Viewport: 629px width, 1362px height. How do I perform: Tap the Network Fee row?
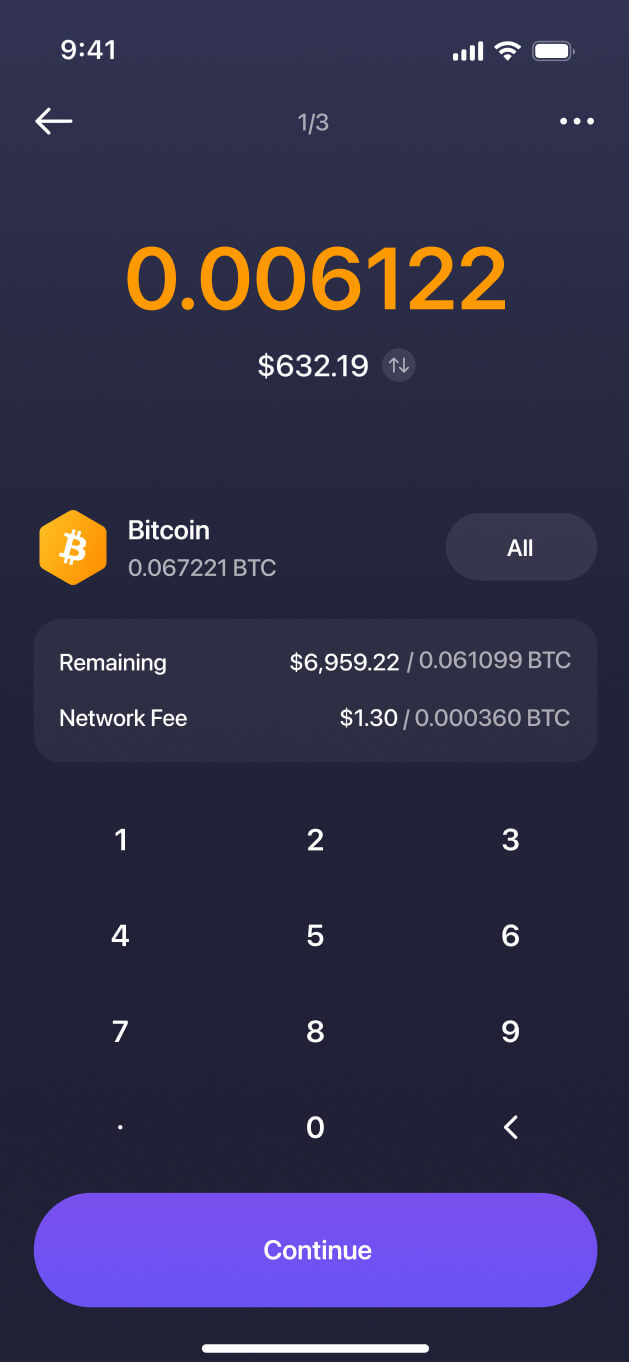(x=315, y=718)
